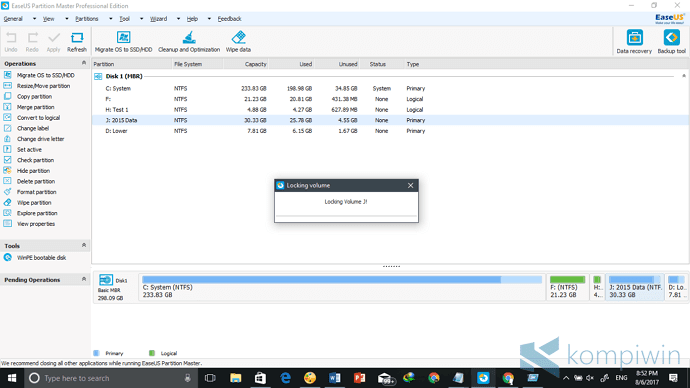Open the Help menu dropdown arrow
Screen dimensions: 690x388
point(209,19)
